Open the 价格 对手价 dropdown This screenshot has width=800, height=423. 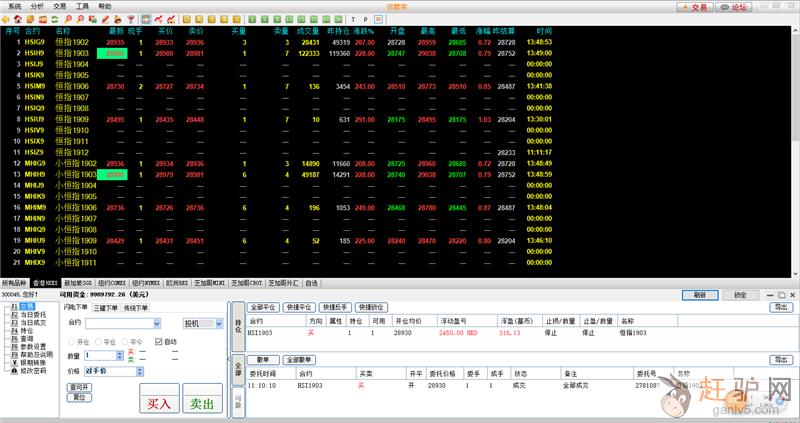[139, 370]
